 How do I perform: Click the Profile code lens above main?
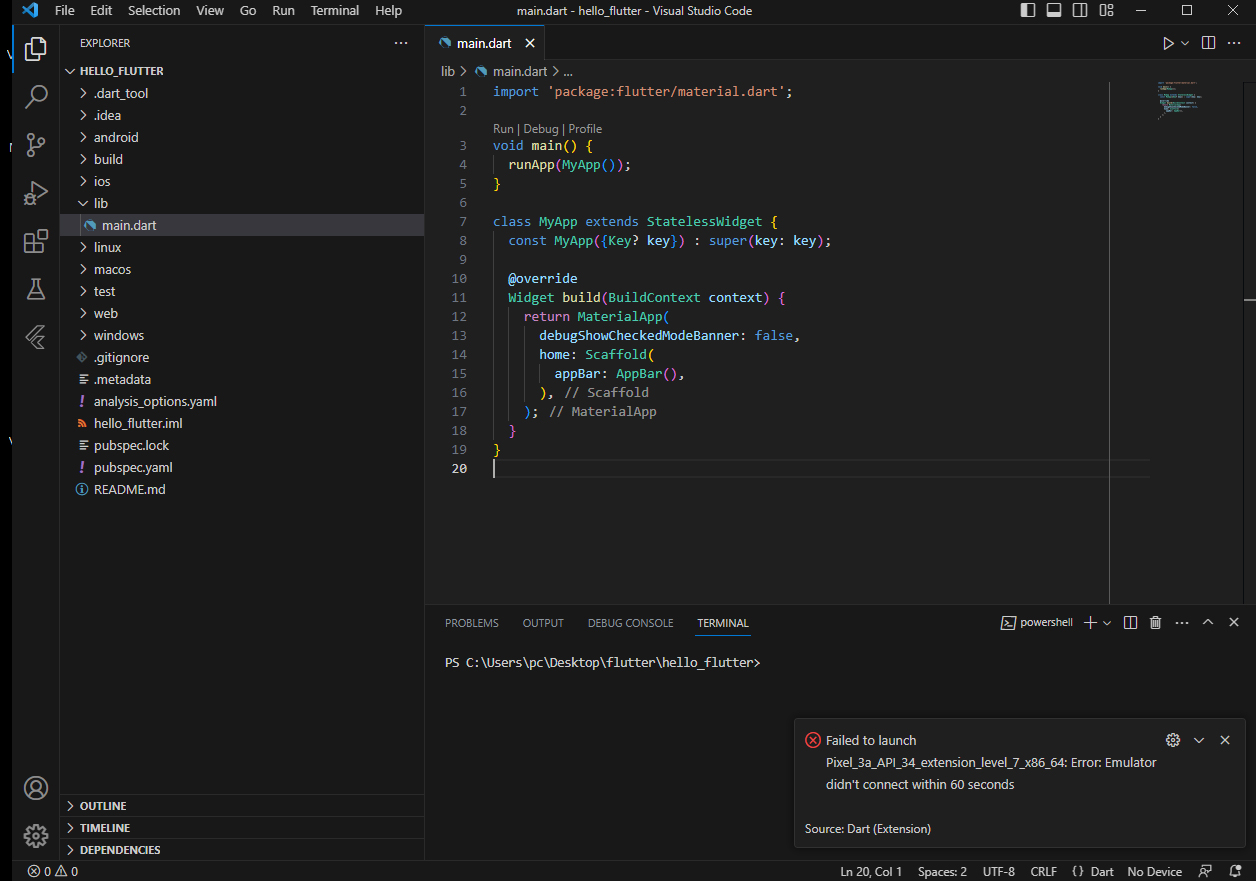585,129
